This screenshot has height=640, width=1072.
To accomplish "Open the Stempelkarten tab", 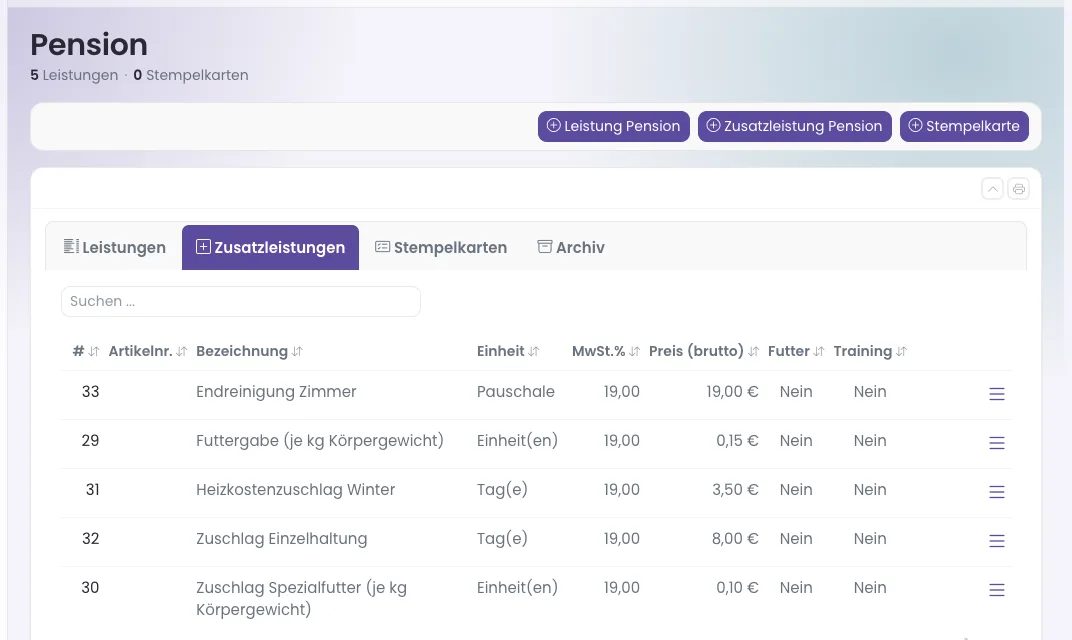I will tap(441, 248).
